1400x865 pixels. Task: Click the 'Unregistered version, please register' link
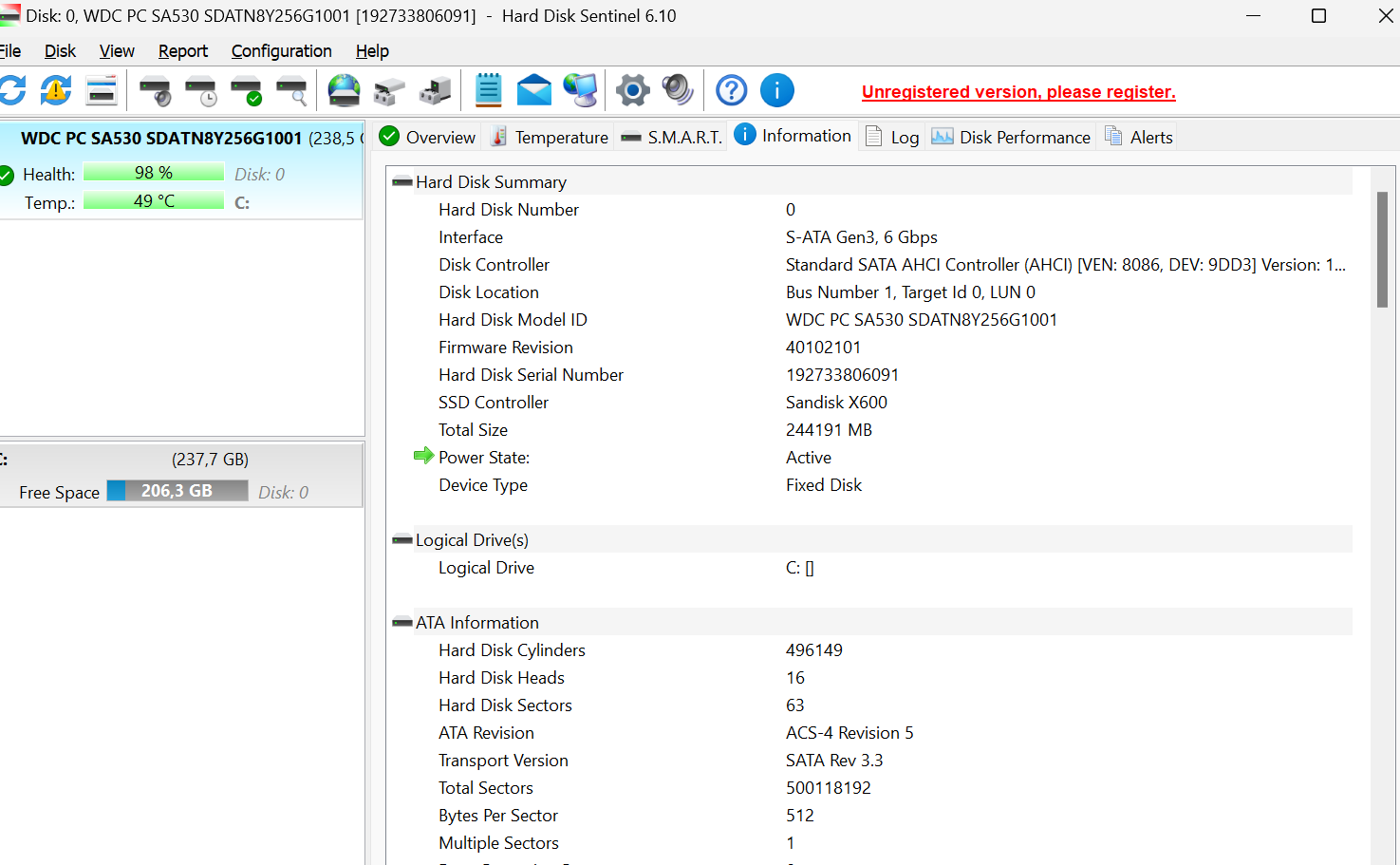(1018, 92)
